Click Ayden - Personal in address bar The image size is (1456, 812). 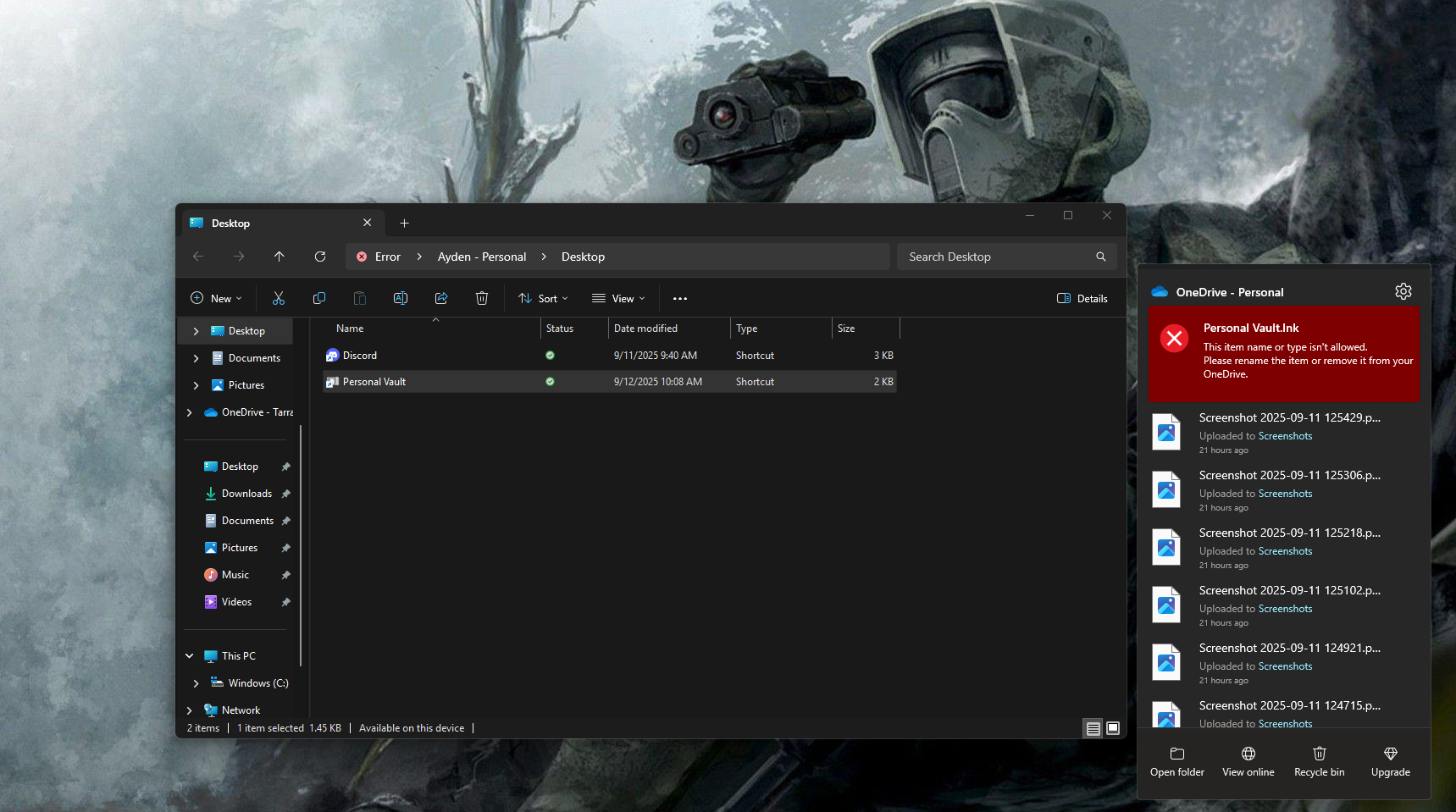coord(482,257)
